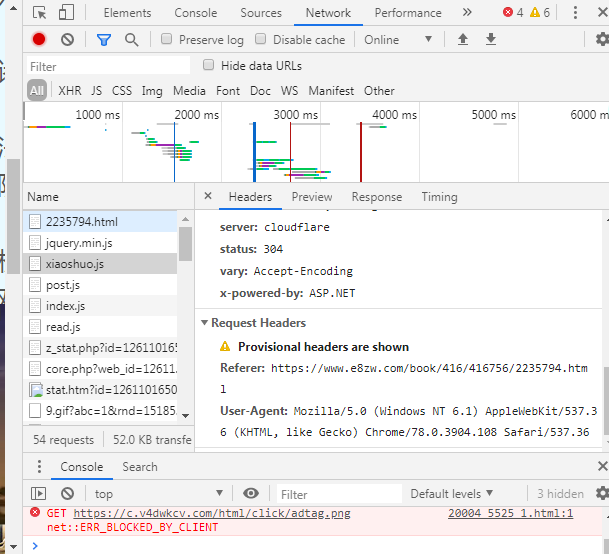Screen dimensions: 609x554
Task: Click the red error count badge
Action: tap(513, 13)
